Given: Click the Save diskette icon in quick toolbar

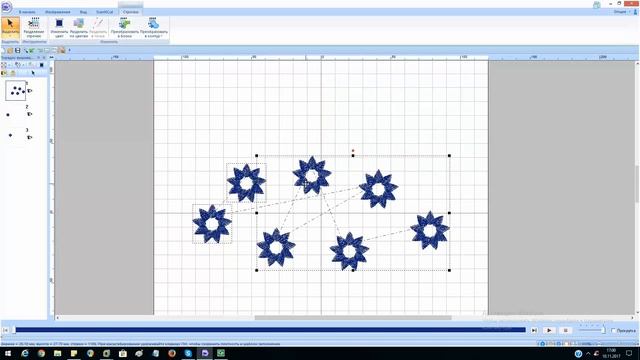Looking at the screenshot, I should [x=18, y=50].
